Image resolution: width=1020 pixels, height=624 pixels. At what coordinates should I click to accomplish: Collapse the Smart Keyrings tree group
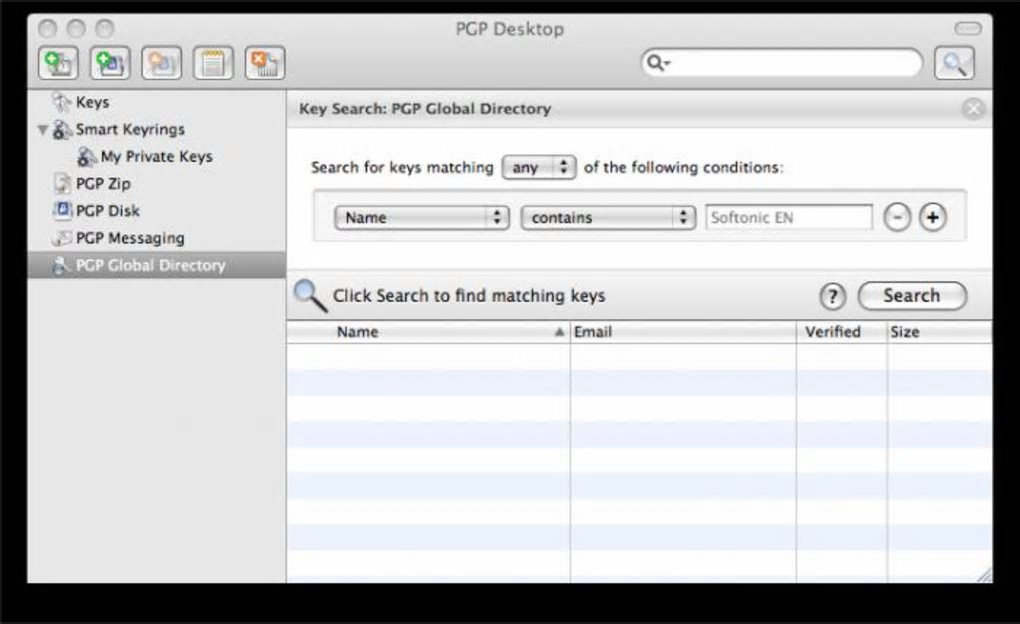point(43,130)
